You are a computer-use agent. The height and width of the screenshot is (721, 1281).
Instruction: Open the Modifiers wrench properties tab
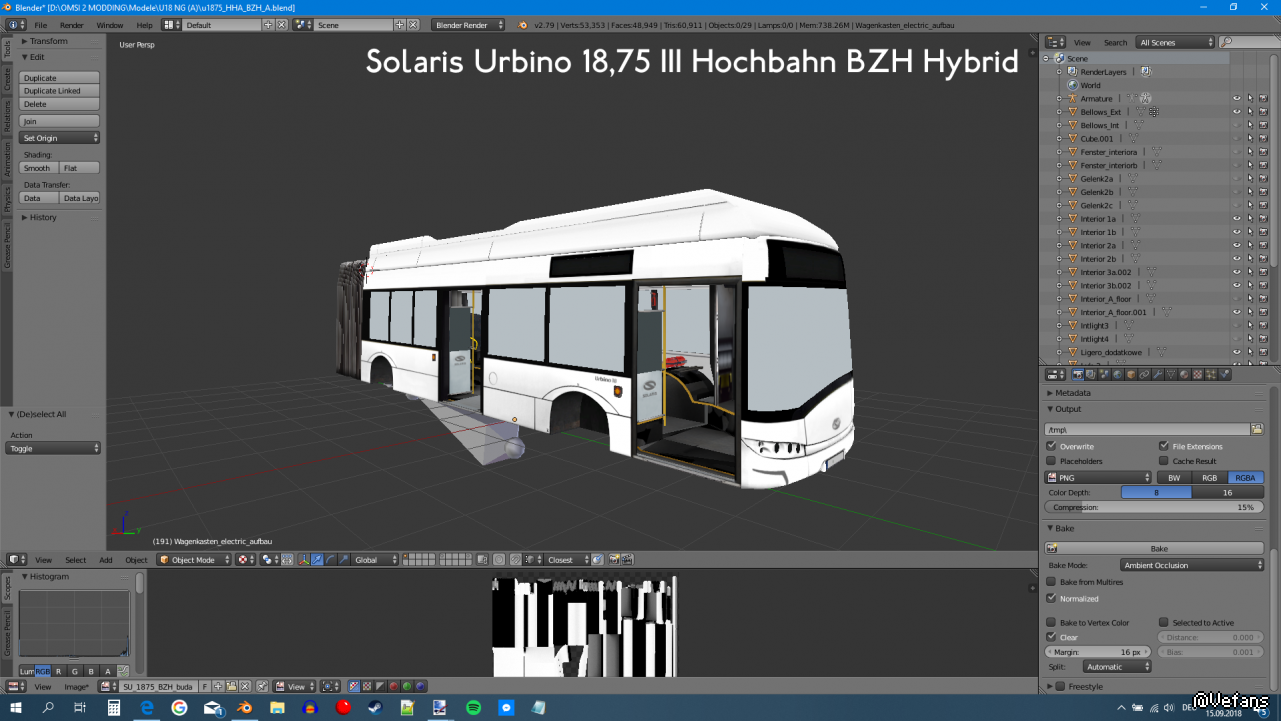point(1157,374)
